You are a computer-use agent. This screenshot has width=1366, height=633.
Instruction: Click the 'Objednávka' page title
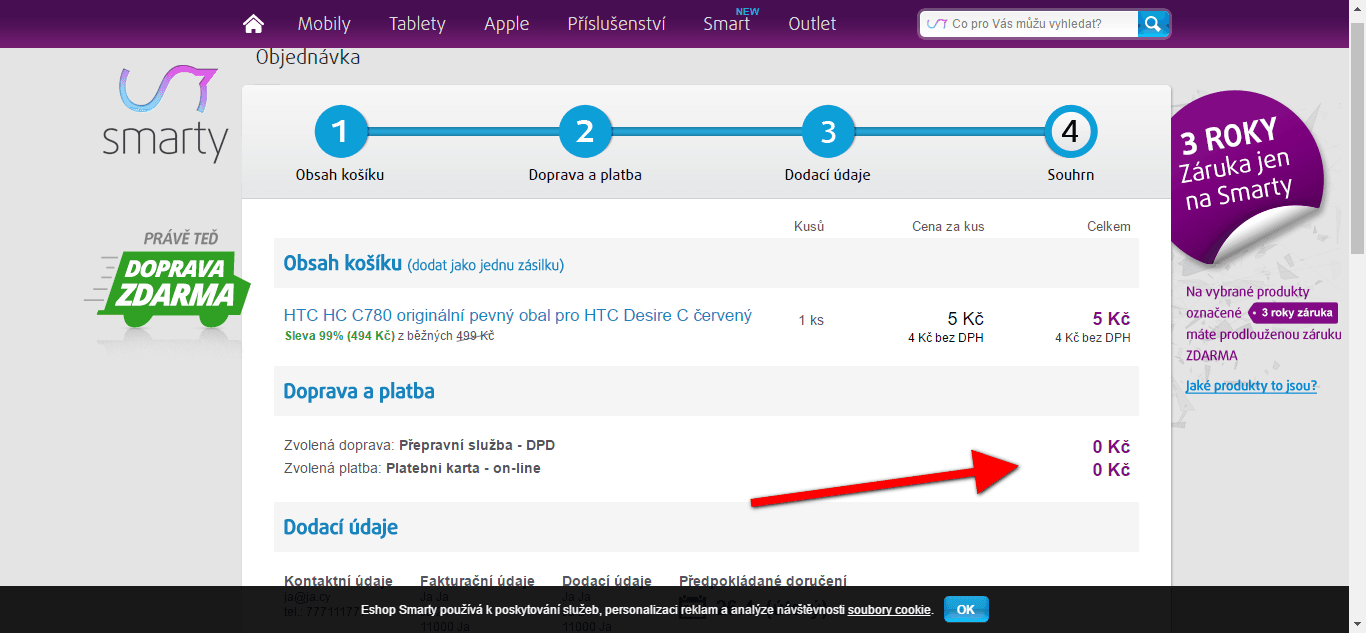pos(308,57)
